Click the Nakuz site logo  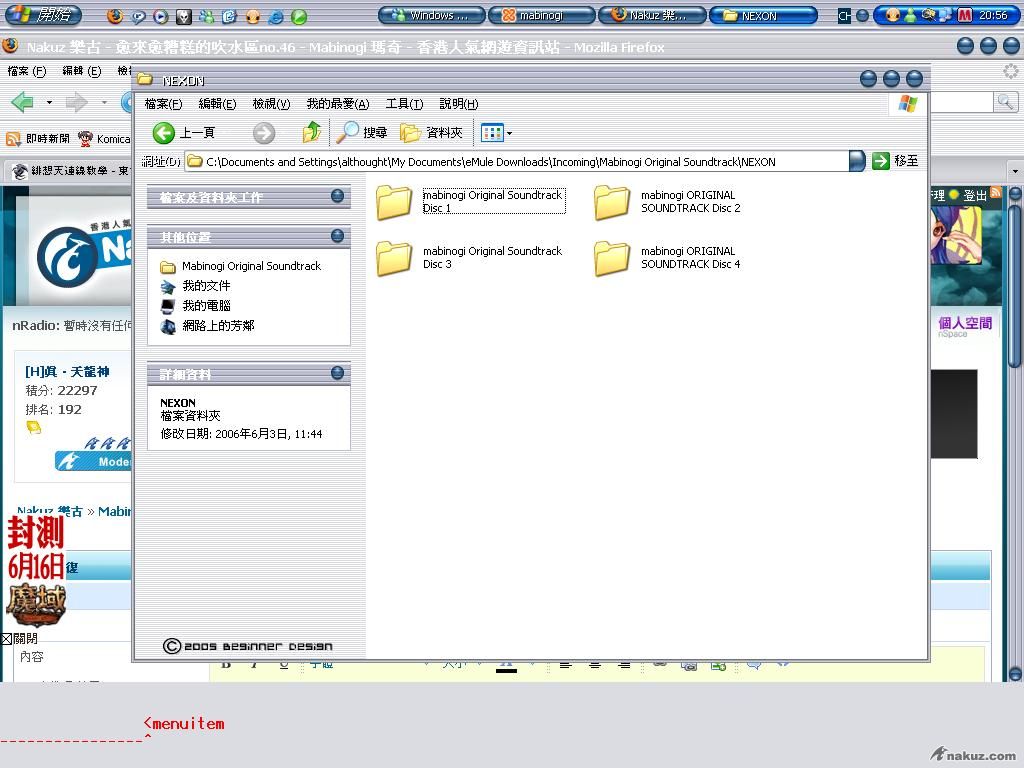tap(85, 255)
